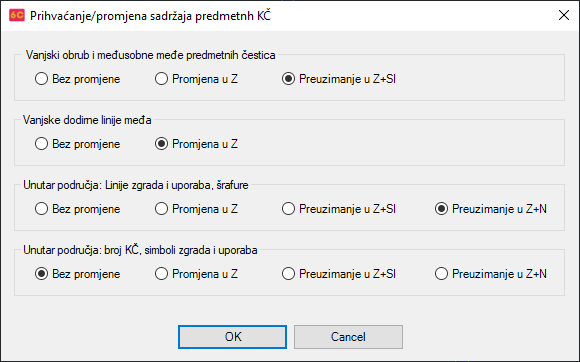580x362 pixels.
Task: Click the 6C application icon in title bar
Action: click(17, 16)
